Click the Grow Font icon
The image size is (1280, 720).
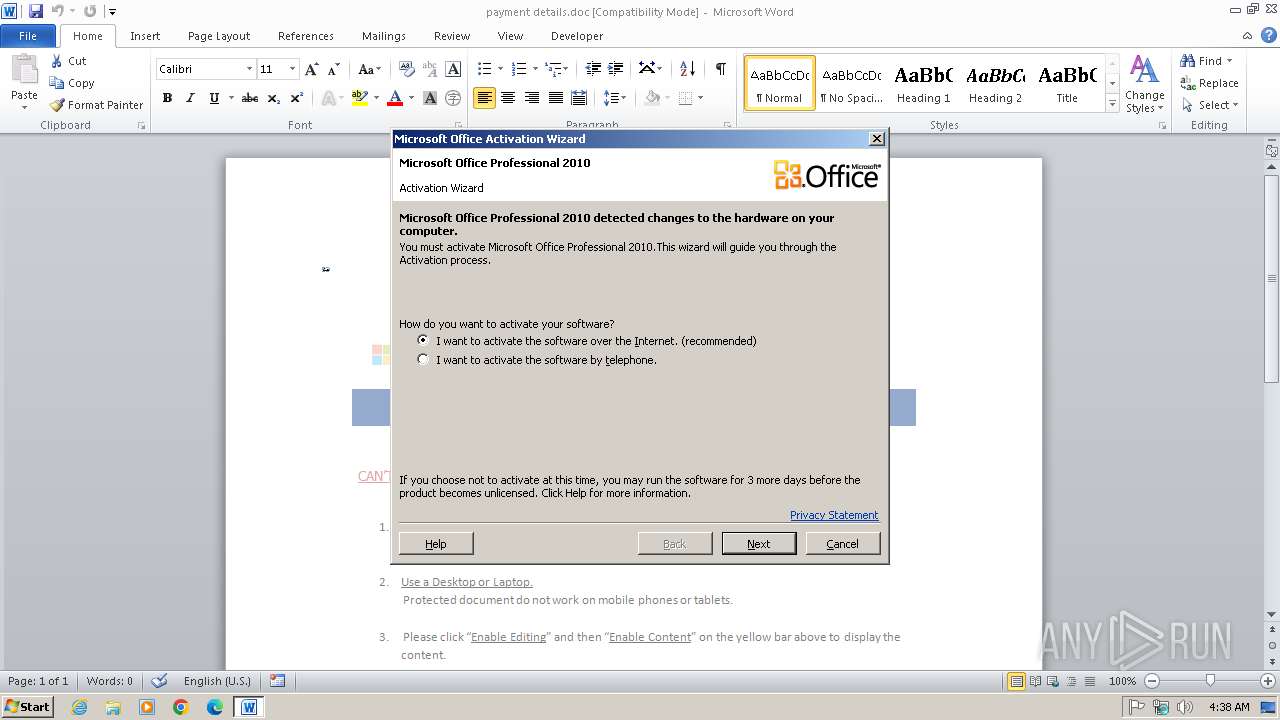(x=312, y=69)
